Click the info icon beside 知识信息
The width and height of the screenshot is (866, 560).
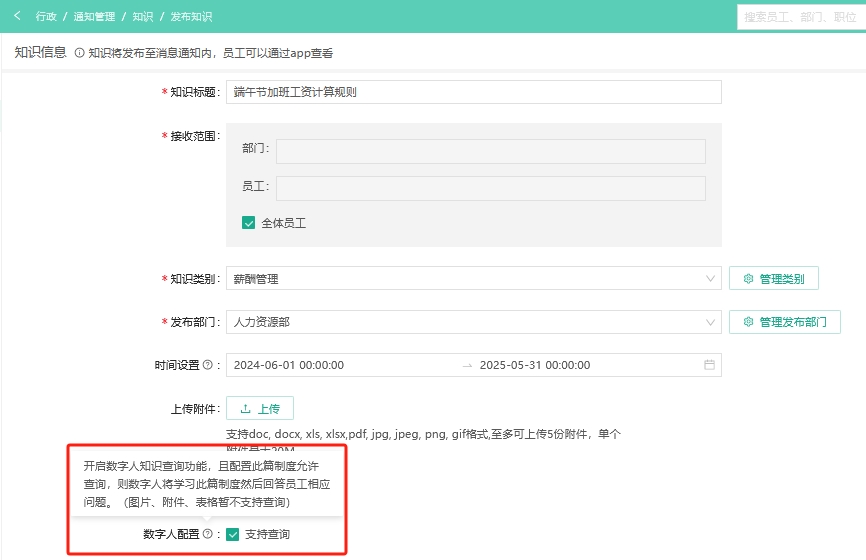[79, 53]
